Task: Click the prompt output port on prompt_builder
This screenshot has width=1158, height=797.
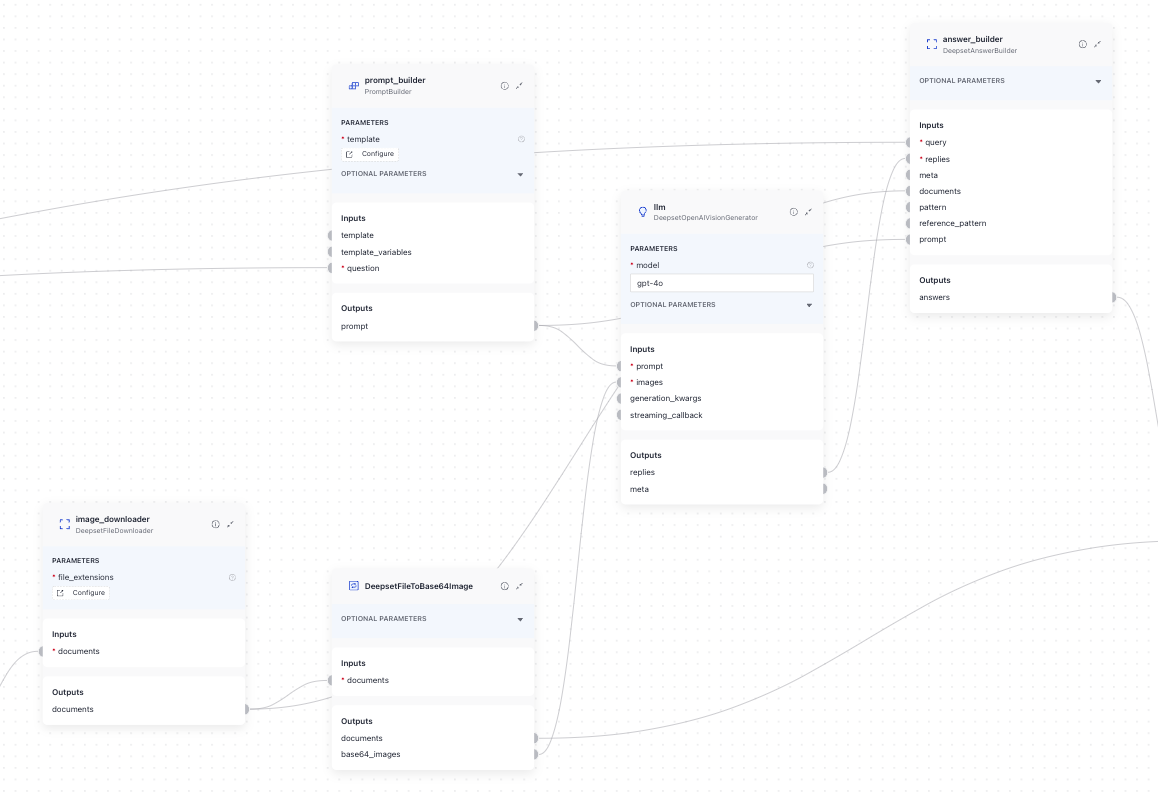Action: pyautogui.click(x=535, y=325)
